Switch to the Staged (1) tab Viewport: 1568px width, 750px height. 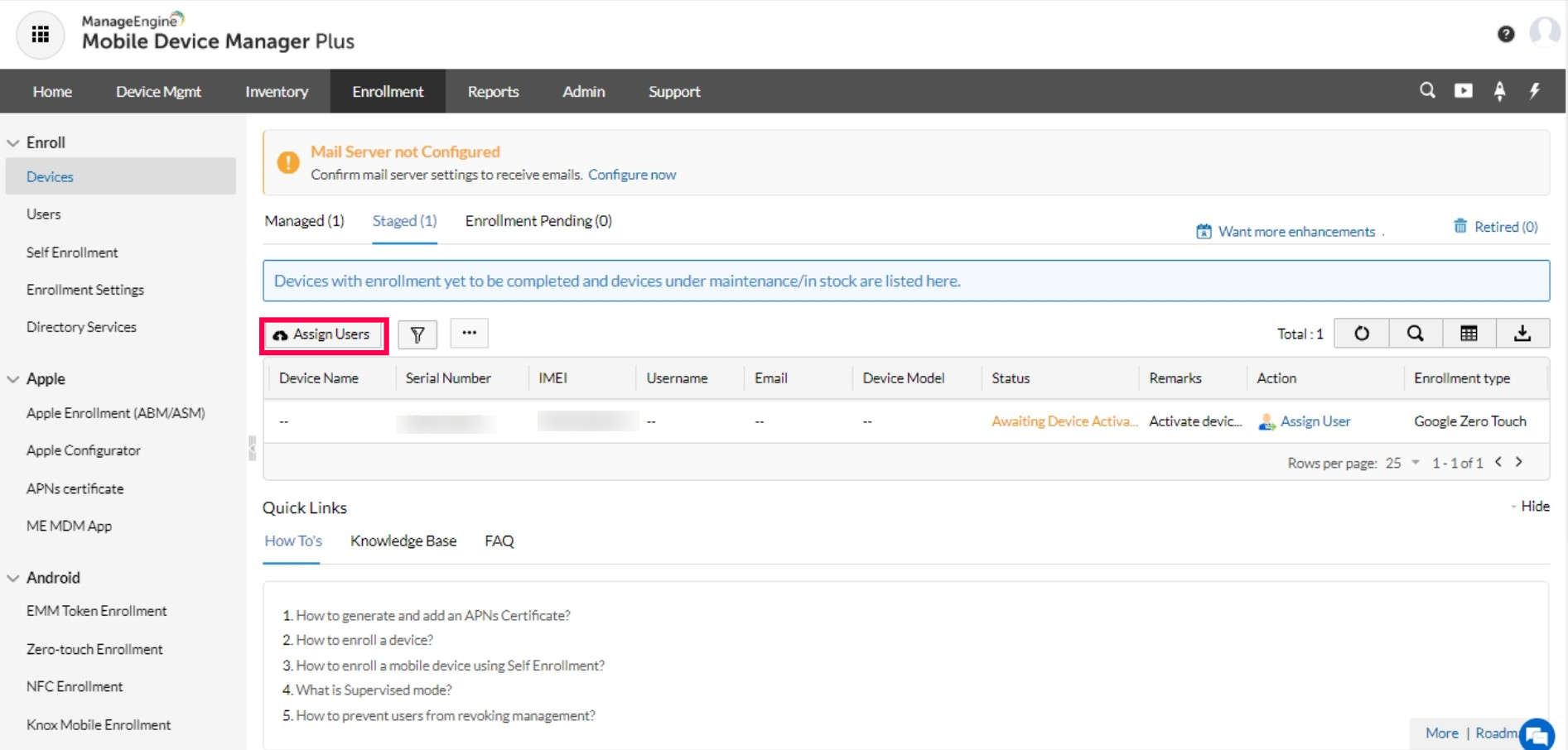click(404, 221)
